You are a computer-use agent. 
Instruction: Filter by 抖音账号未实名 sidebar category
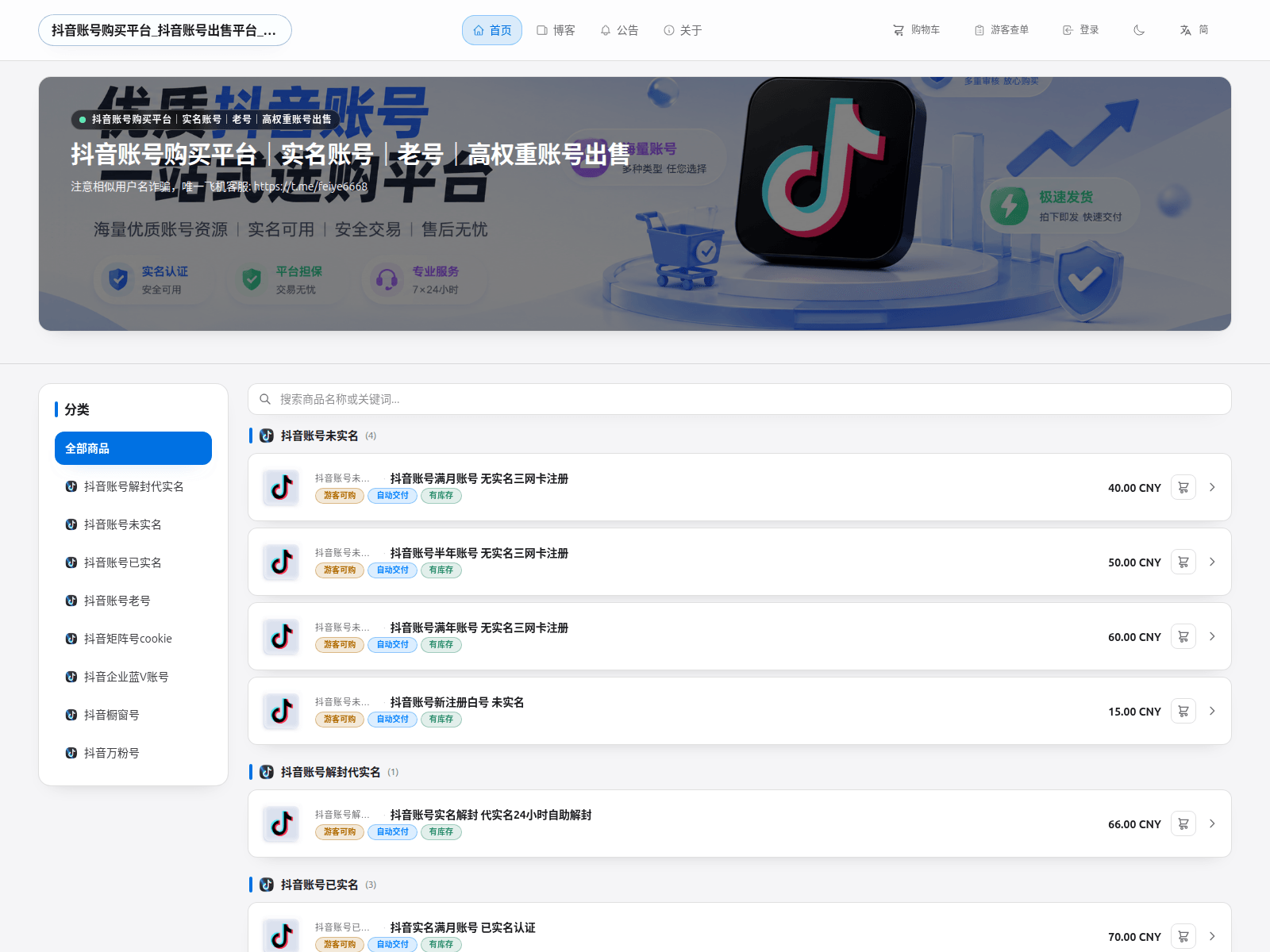[133, 524]
